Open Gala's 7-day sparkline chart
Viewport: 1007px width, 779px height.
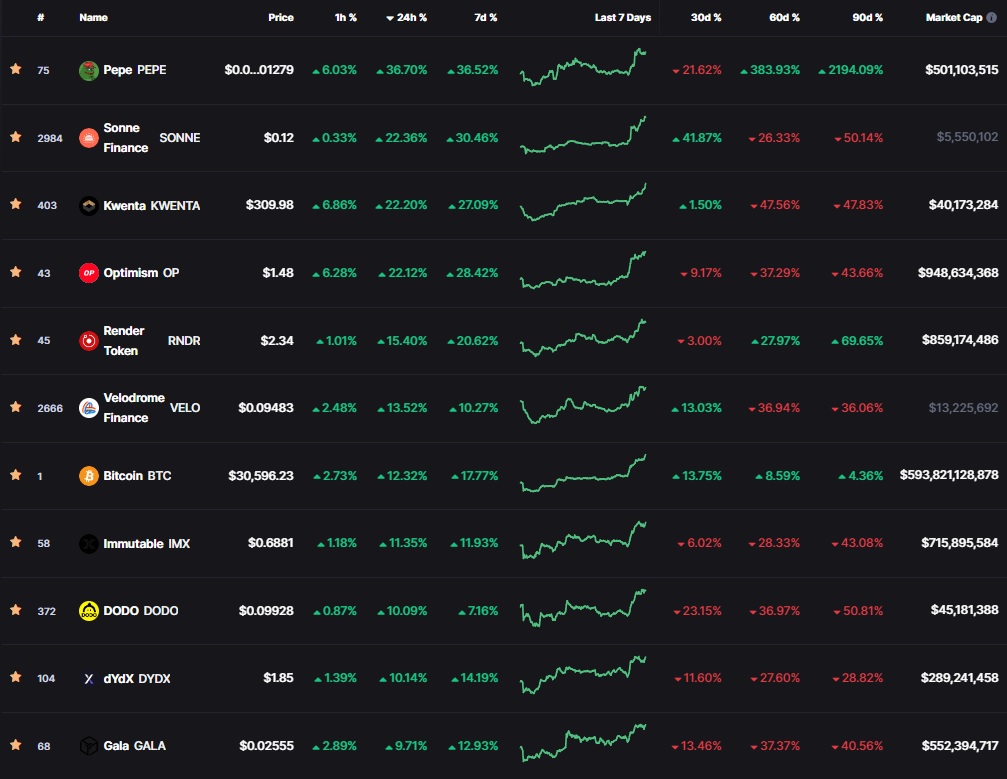[583, 743]
